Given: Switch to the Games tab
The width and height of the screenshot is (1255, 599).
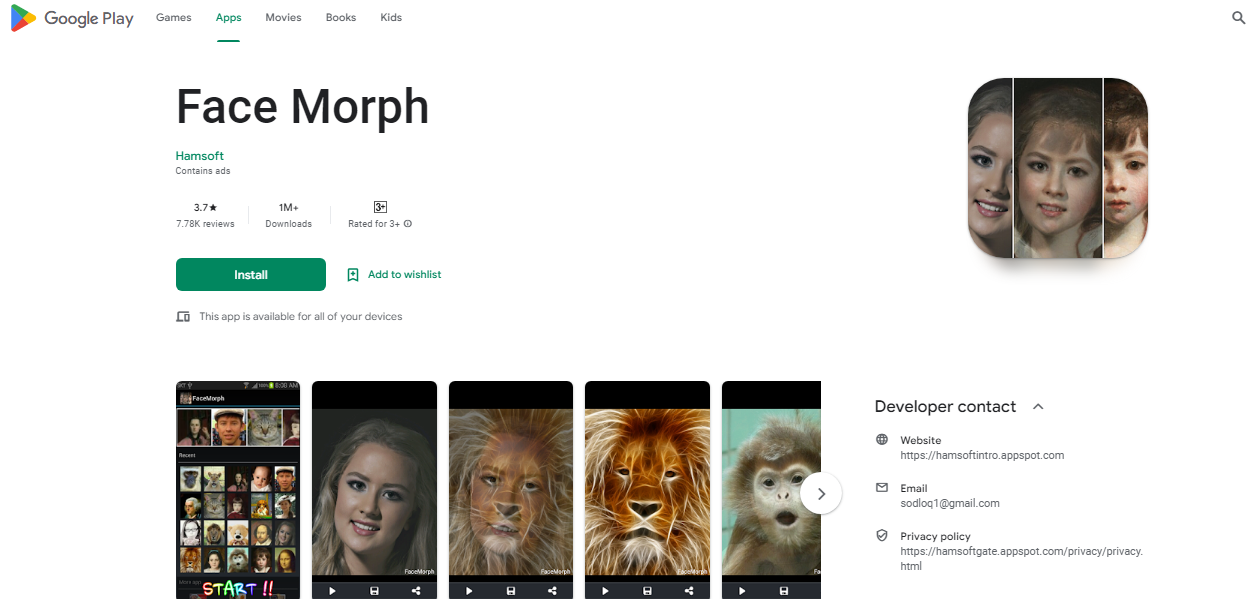Looking at the screenshot, I should [x=173, y=17].
